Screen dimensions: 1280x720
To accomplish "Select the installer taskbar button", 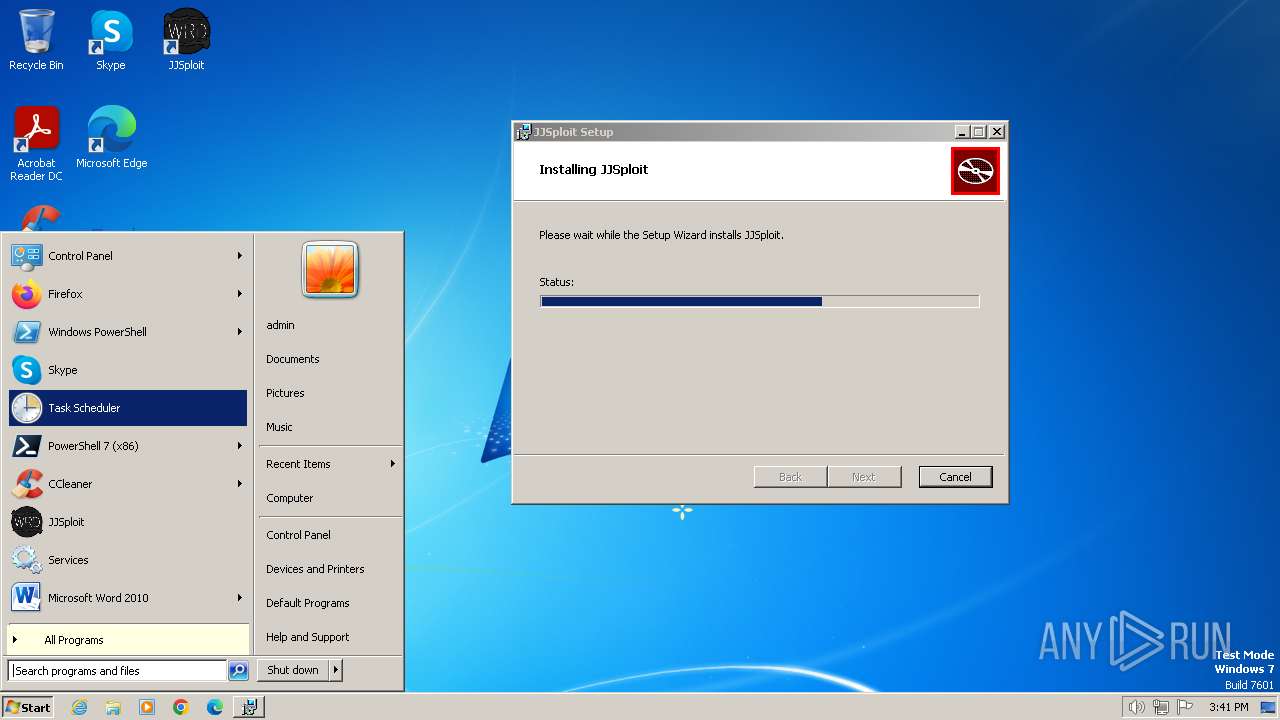I will coord(249,707).
